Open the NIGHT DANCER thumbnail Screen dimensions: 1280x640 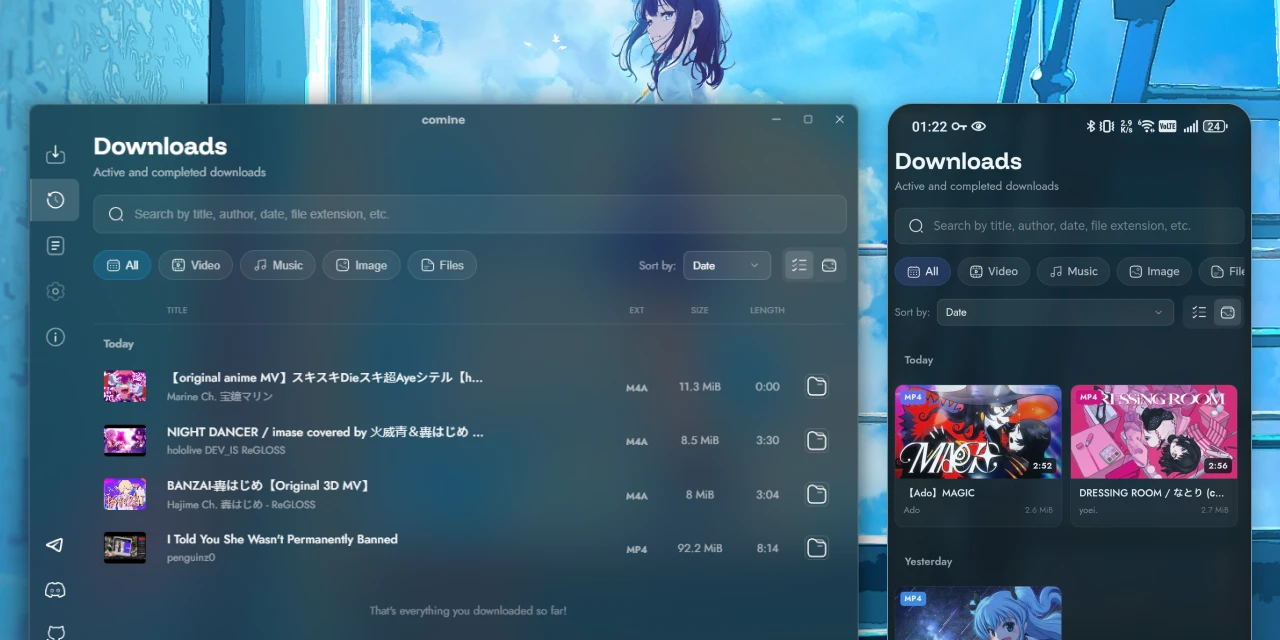click(125, 440)
